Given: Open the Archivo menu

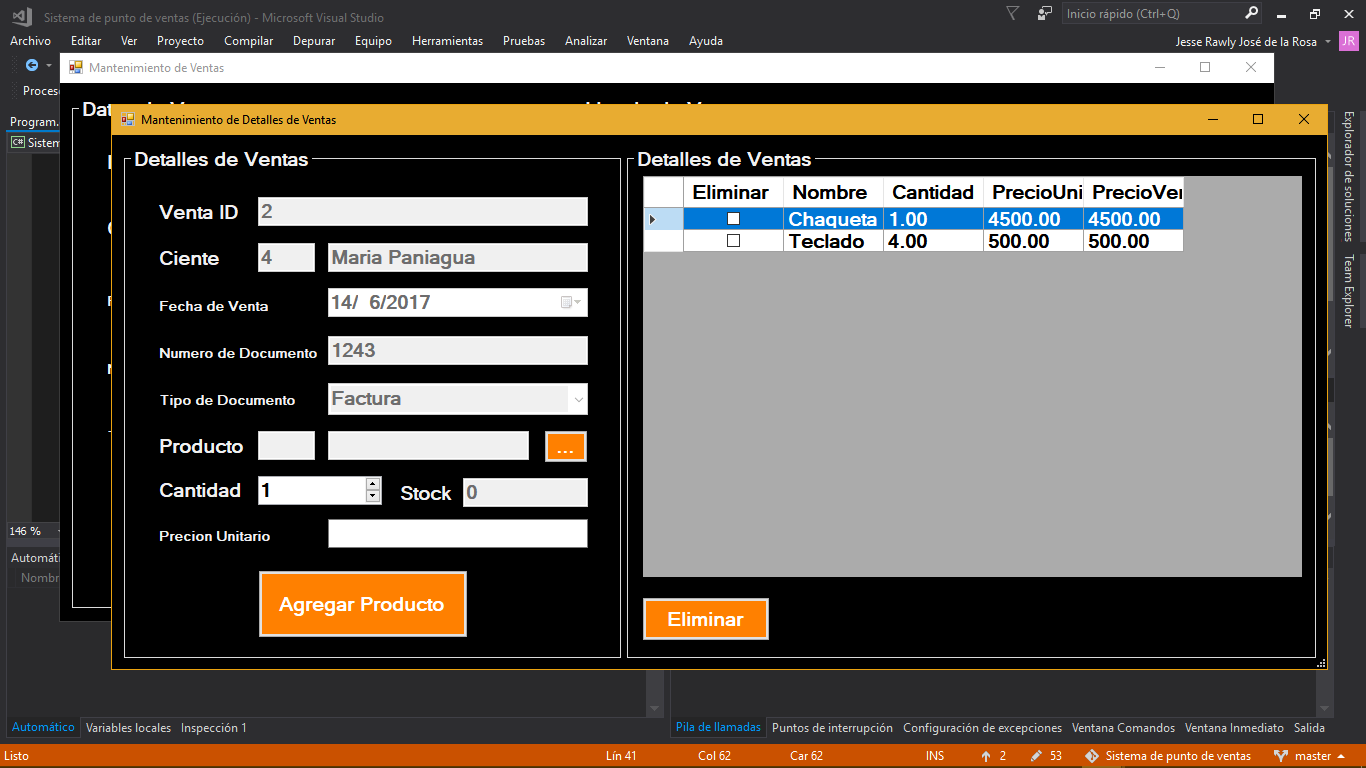Looking at the screenshot, I should tap(30, 41).
